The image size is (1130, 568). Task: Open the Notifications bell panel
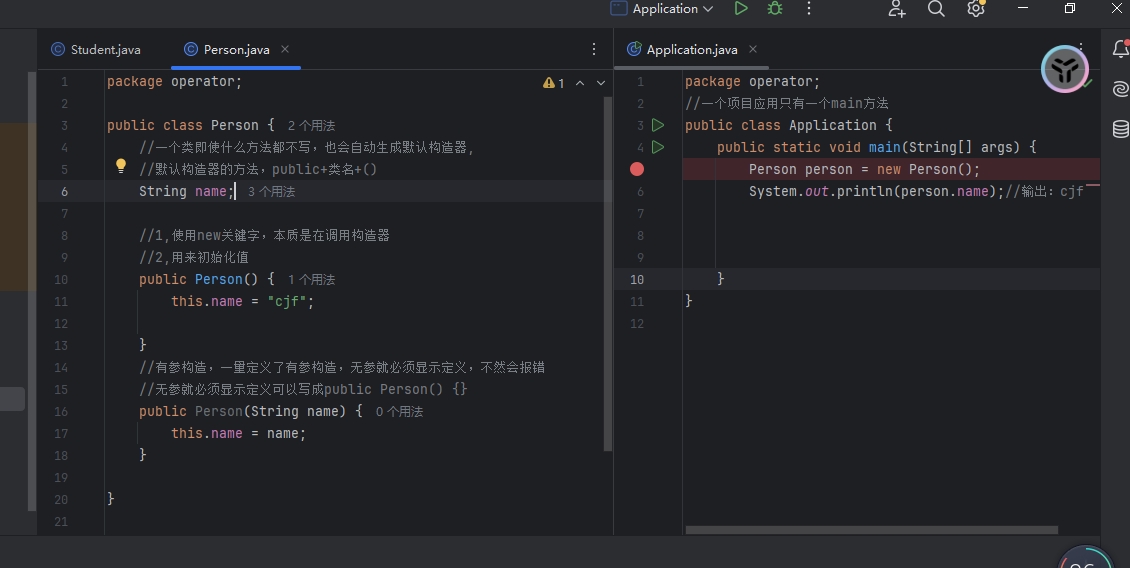point(1120,49)
